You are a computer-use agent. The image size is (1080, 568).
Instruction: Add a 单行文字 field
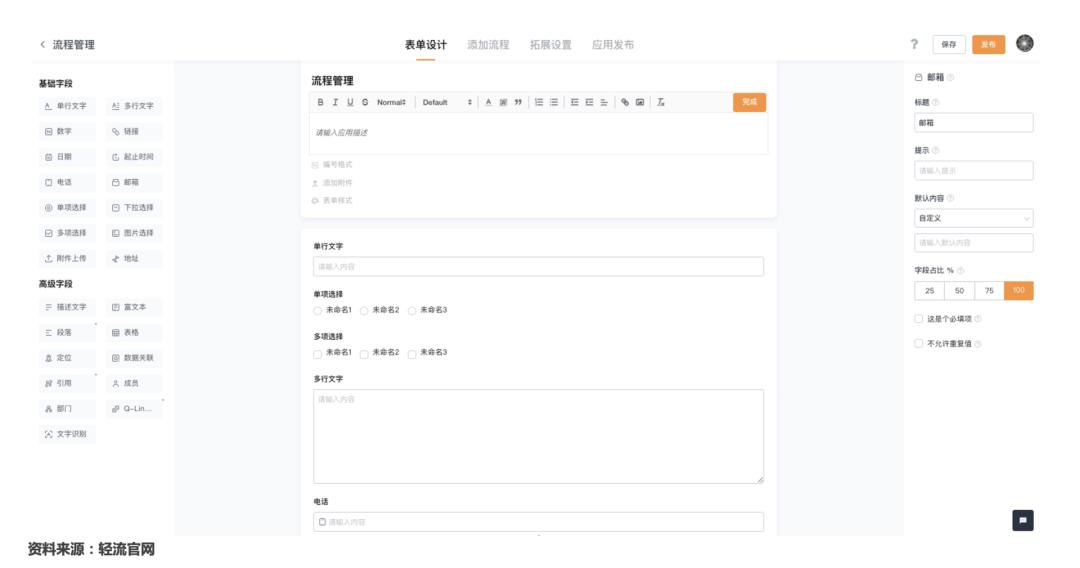(67, 106)
